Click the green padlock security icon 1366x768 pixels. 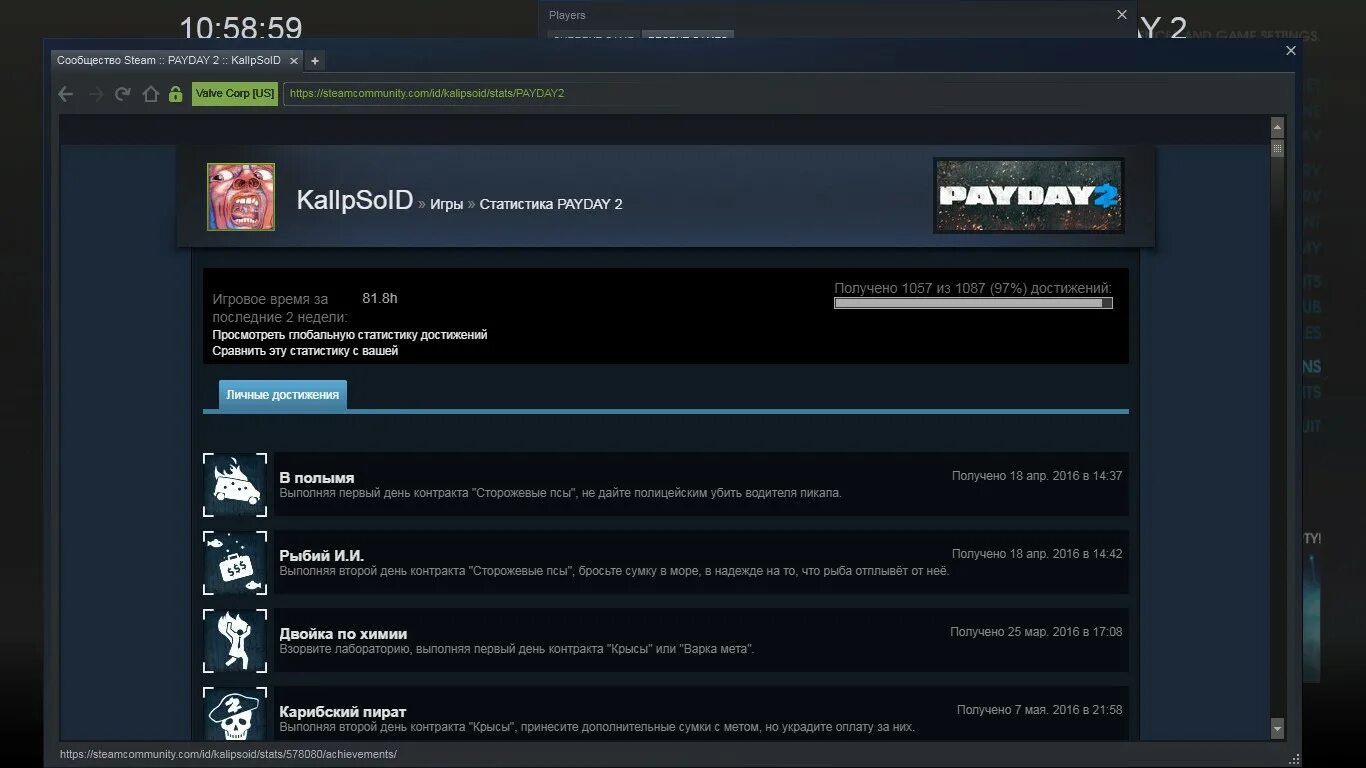coord(175,94)
